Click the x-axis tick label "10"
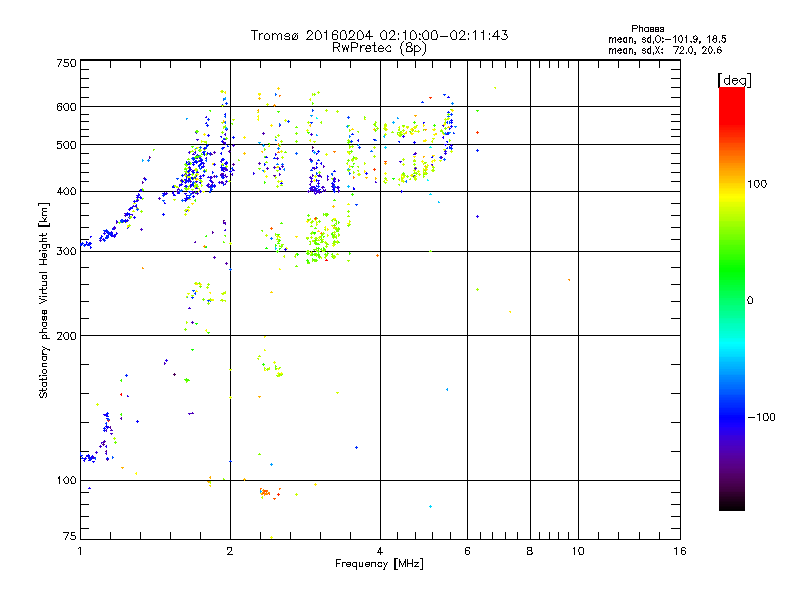The height and width of the screenshot is (600, 800). 578,551
